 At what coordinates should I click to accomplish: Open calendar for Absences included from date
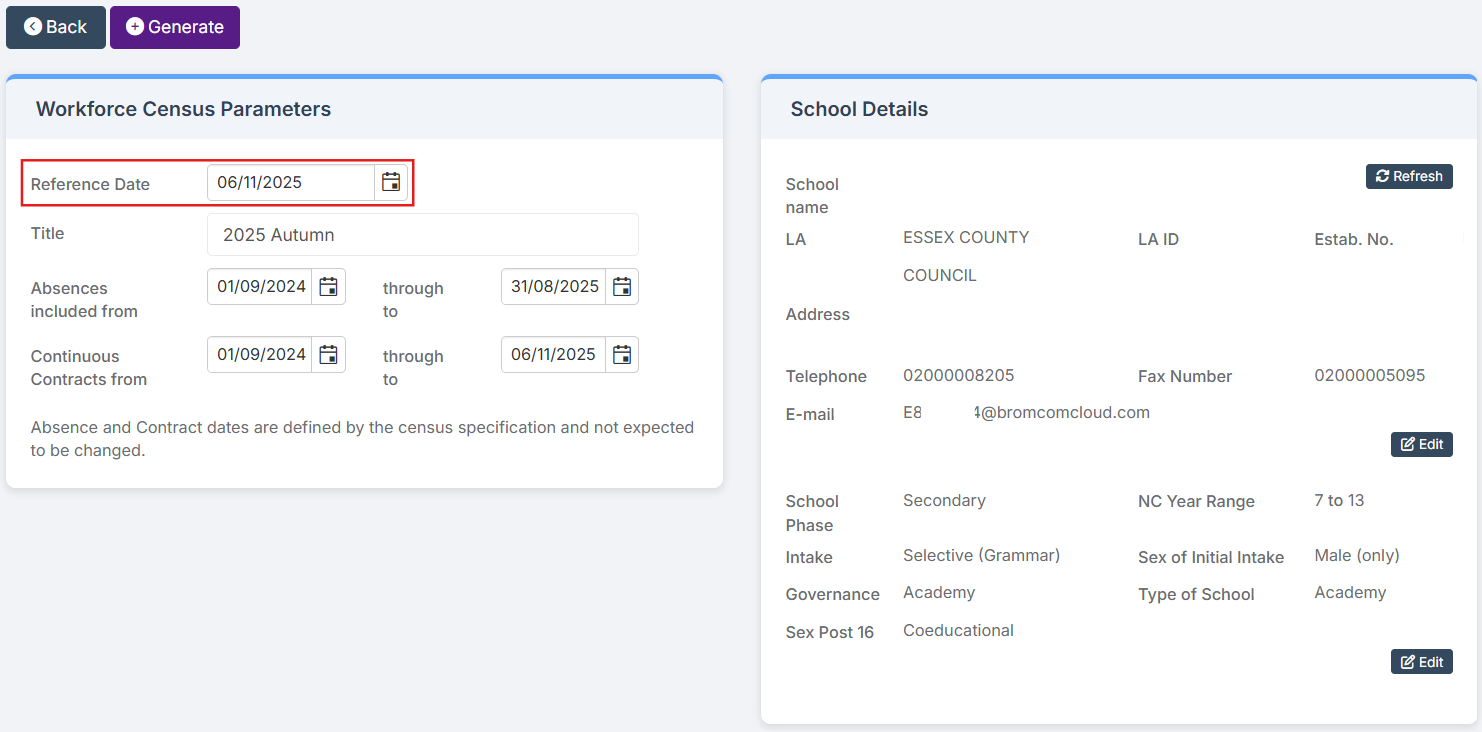point(328,287)
